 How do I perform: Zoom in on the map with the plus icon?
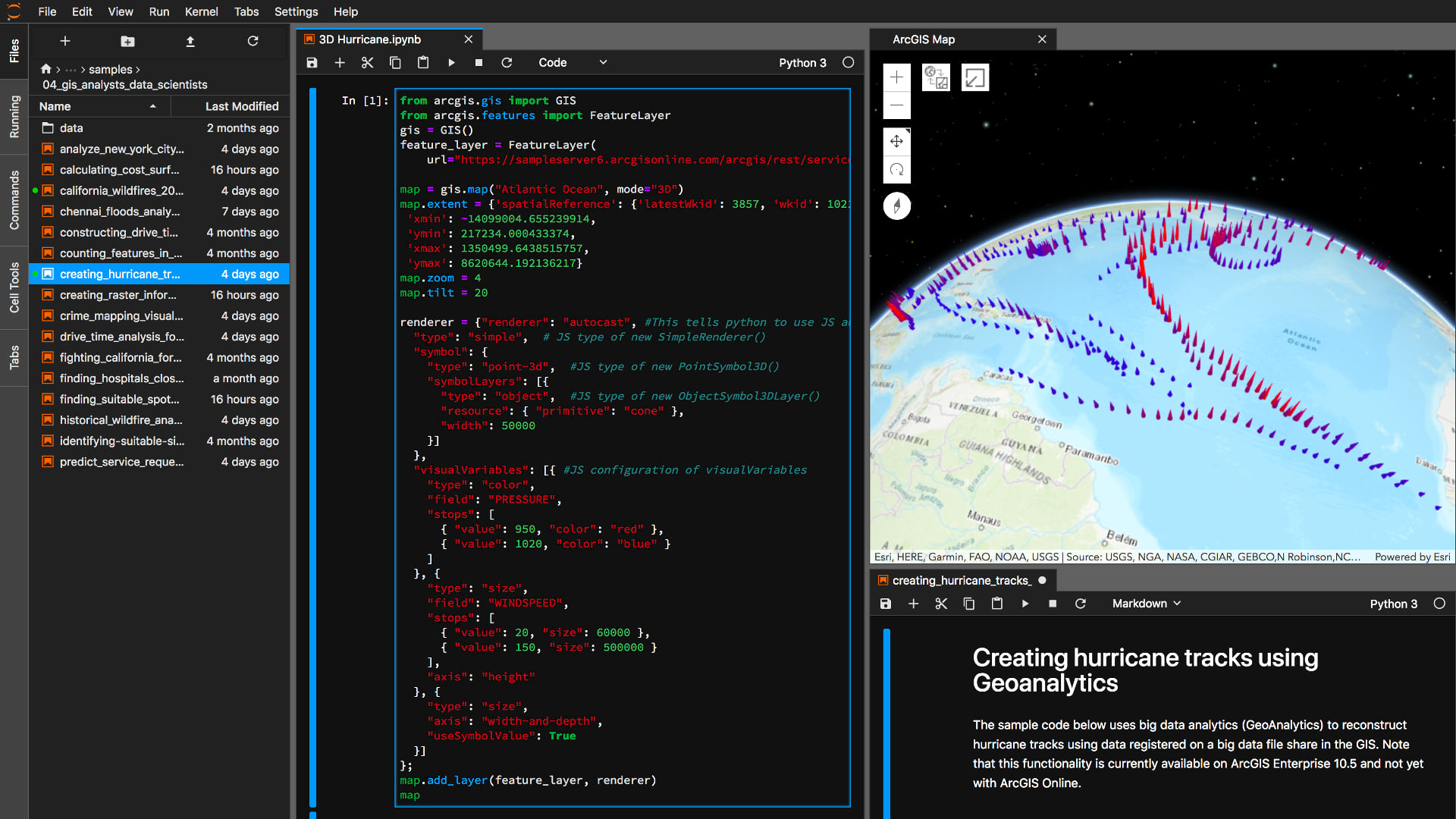click(x=897, y=77)
